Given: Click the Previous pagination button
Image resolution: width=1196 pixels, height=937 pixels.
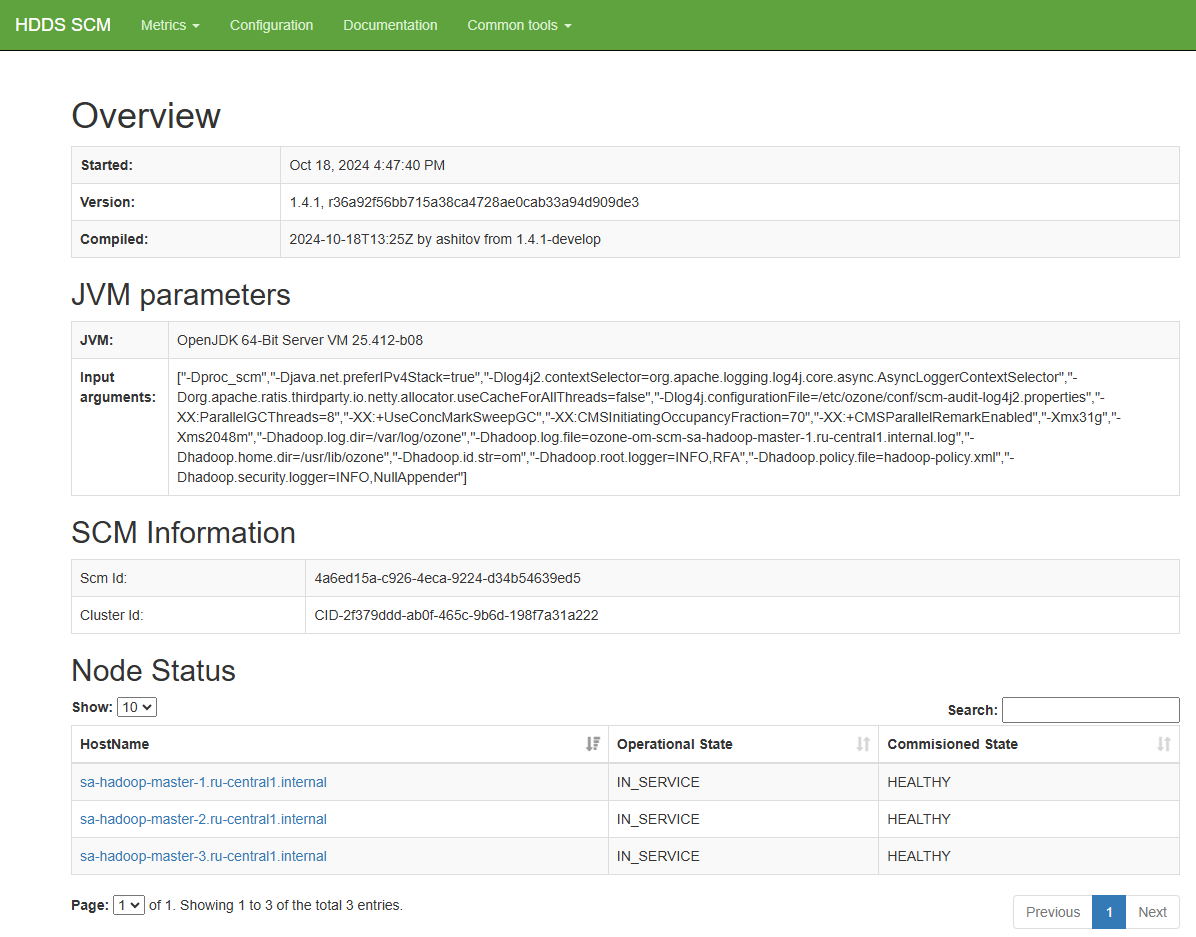Looking at the screenshot, I should coord(1053,912).
